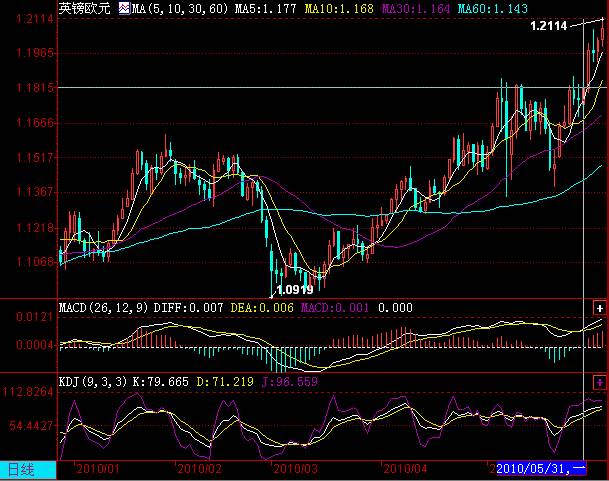Screen dimensions: 609x481
Task: Click the MACD(26,12,9) indicator label
Action: tap(104, 308)
